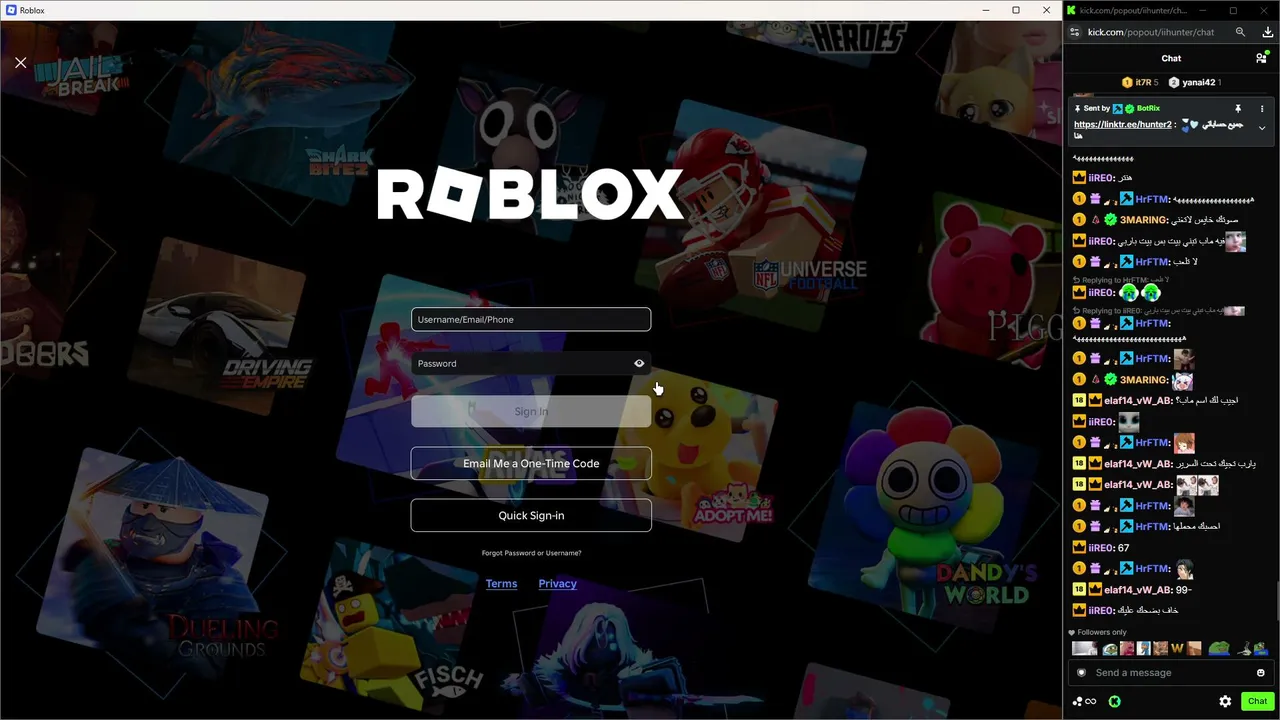The width and height of the screenshot is (1280, 720).
Task: Show password using the eye icon
Action: (639, 363)
